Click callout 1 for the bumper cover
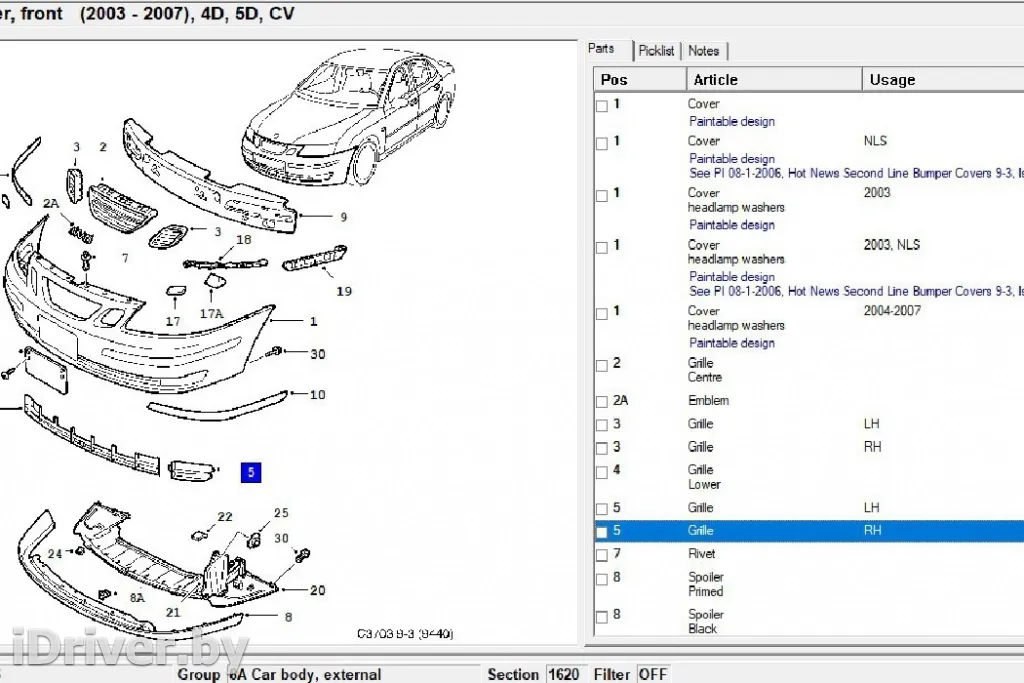Viewport: 1024px width, 683px height. click(313, 321)
